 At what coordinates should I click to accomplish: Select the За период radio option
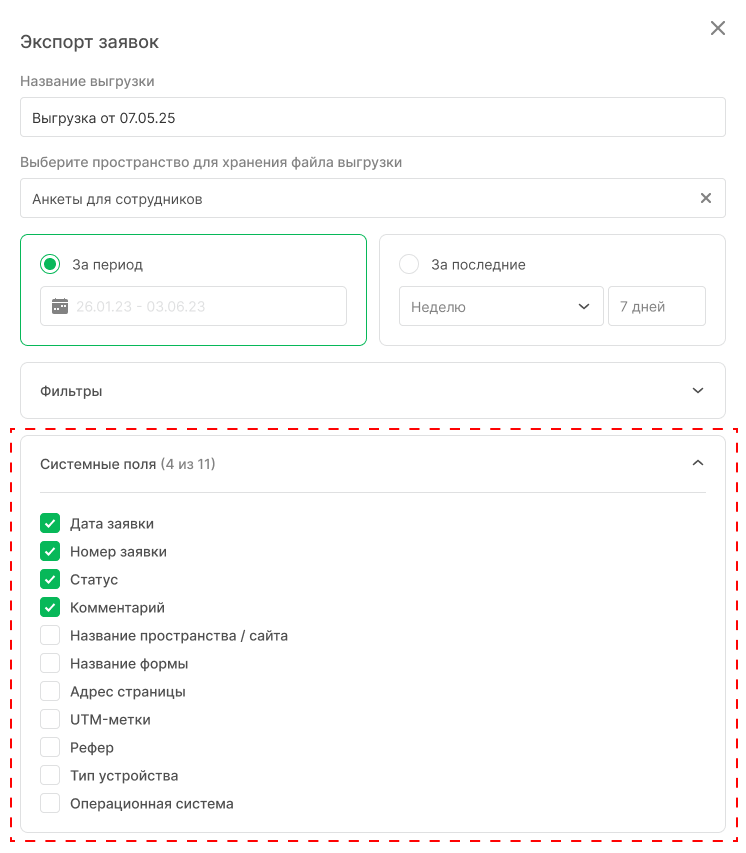pyautogui.click(x=50, y=265)
